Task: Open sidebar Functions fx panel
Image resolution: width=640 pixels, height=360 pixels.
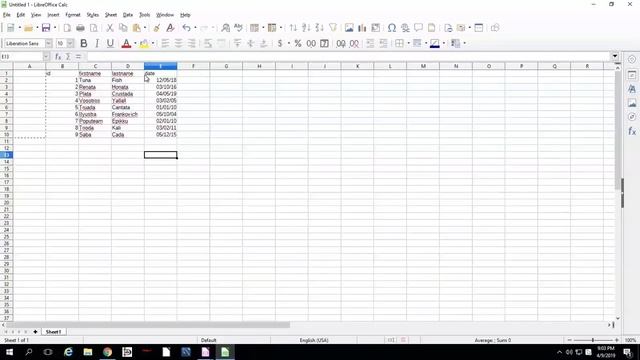Action: tap(632, 131)
